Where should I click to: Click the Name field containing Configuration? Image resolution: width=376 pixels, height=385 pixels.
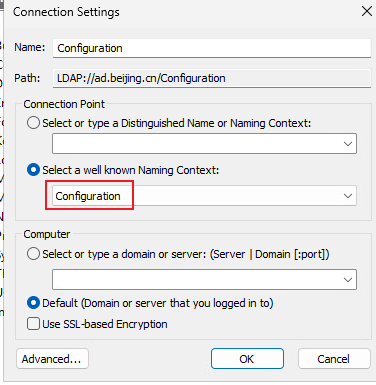[212, 48]
